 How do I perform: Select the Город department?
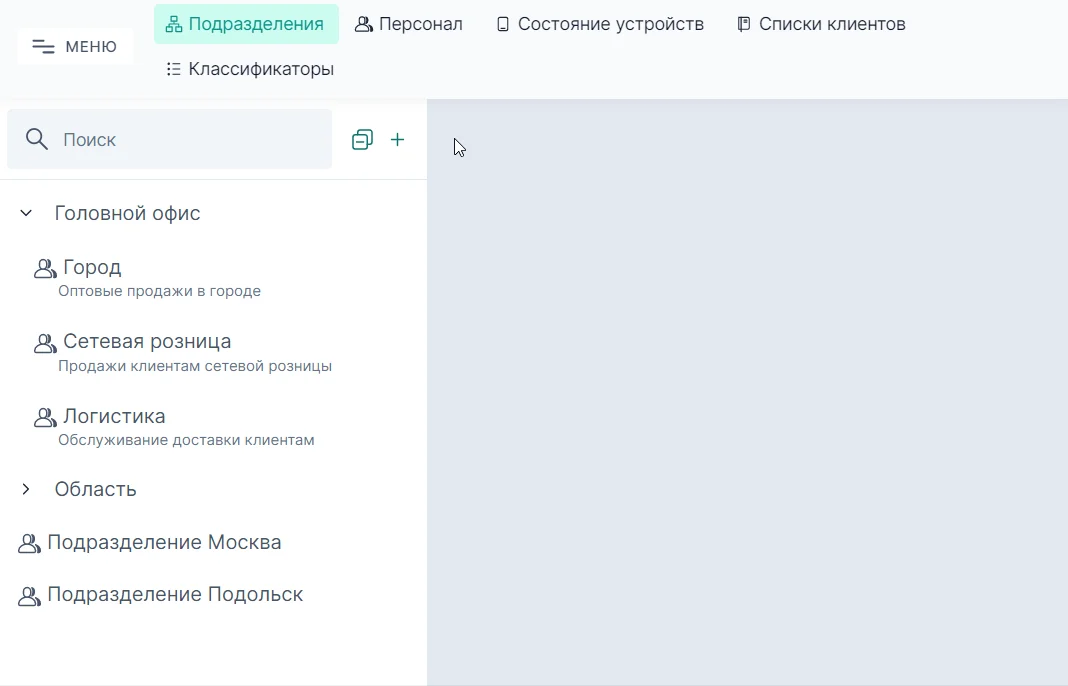[x=92, y=267]
